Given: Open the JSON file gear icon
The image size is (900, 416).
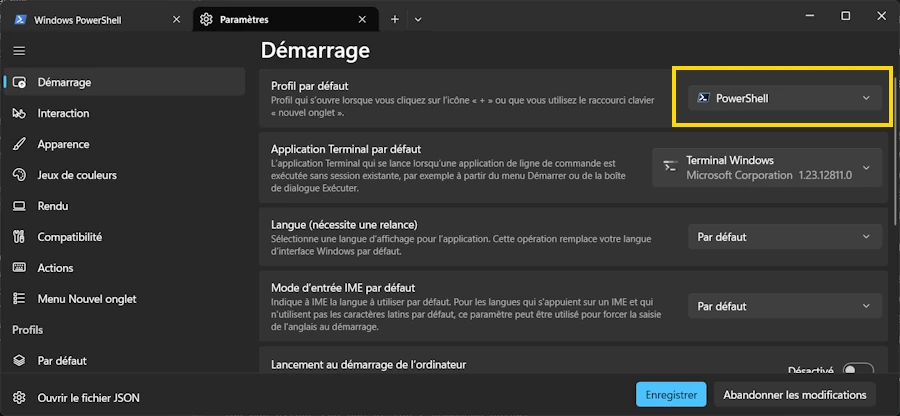Looking at the screenshot, I should [x=19, y=397].
